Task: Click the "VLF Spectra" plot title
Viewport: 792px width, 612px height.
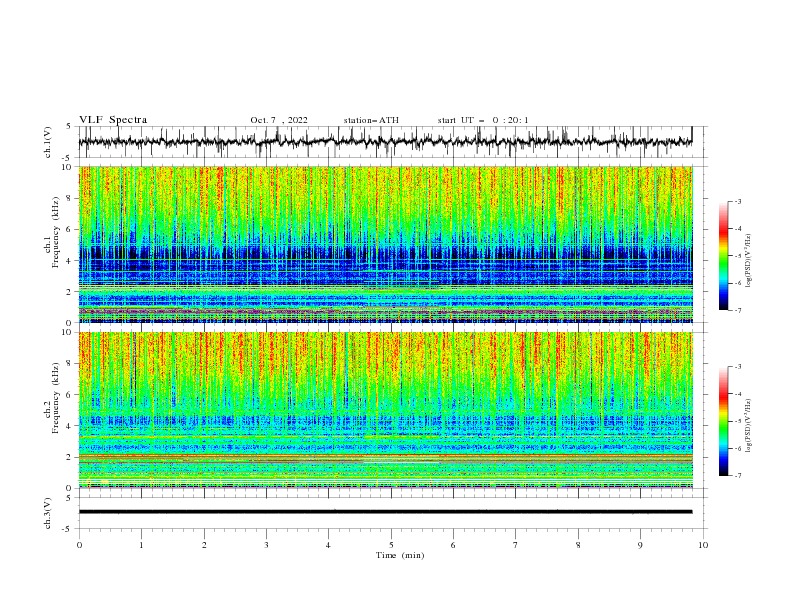Action: tap(113, 120)
